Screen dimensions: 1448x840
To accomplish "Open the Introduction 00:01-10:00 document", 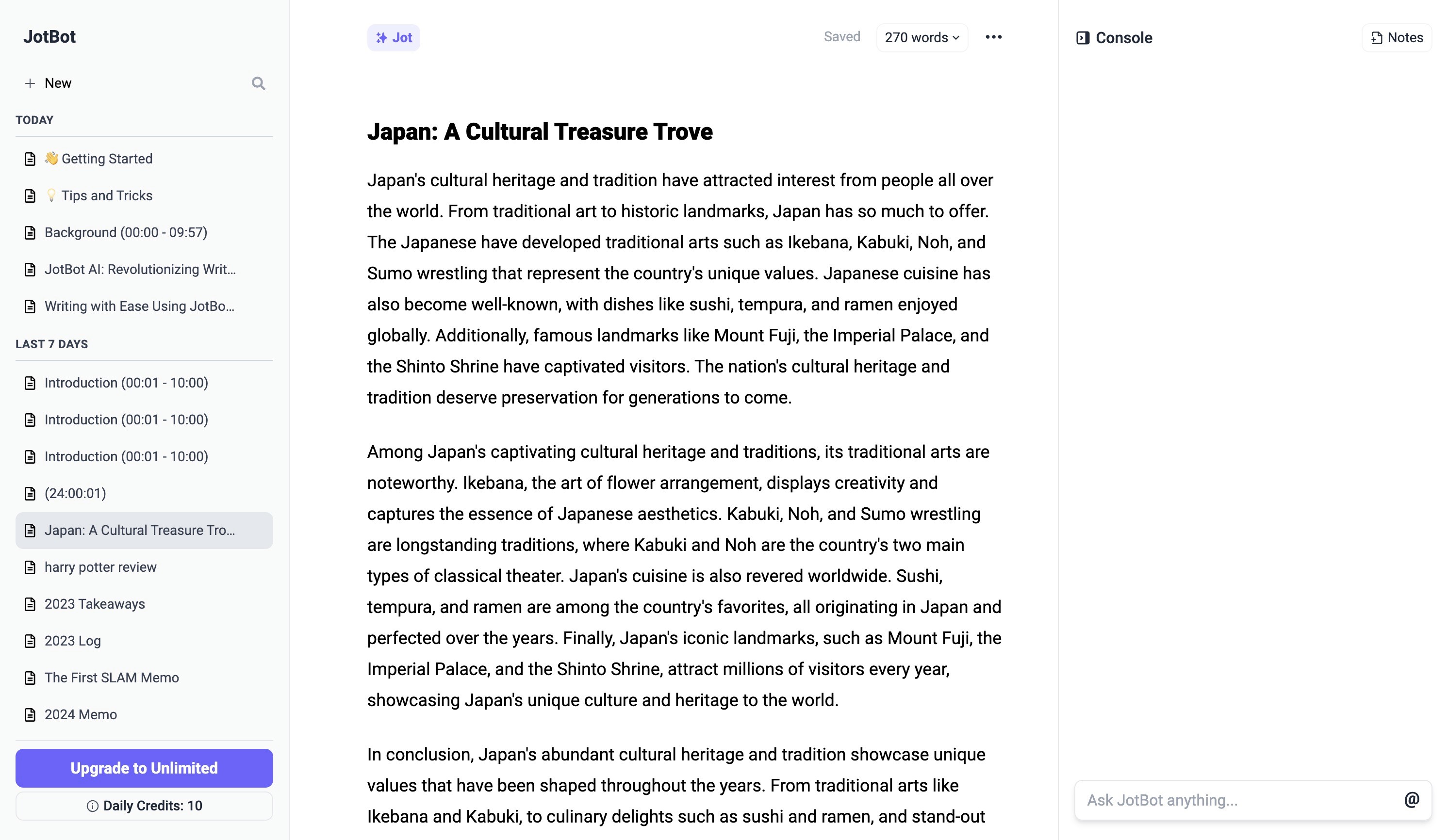I will (x=126, y=383).
